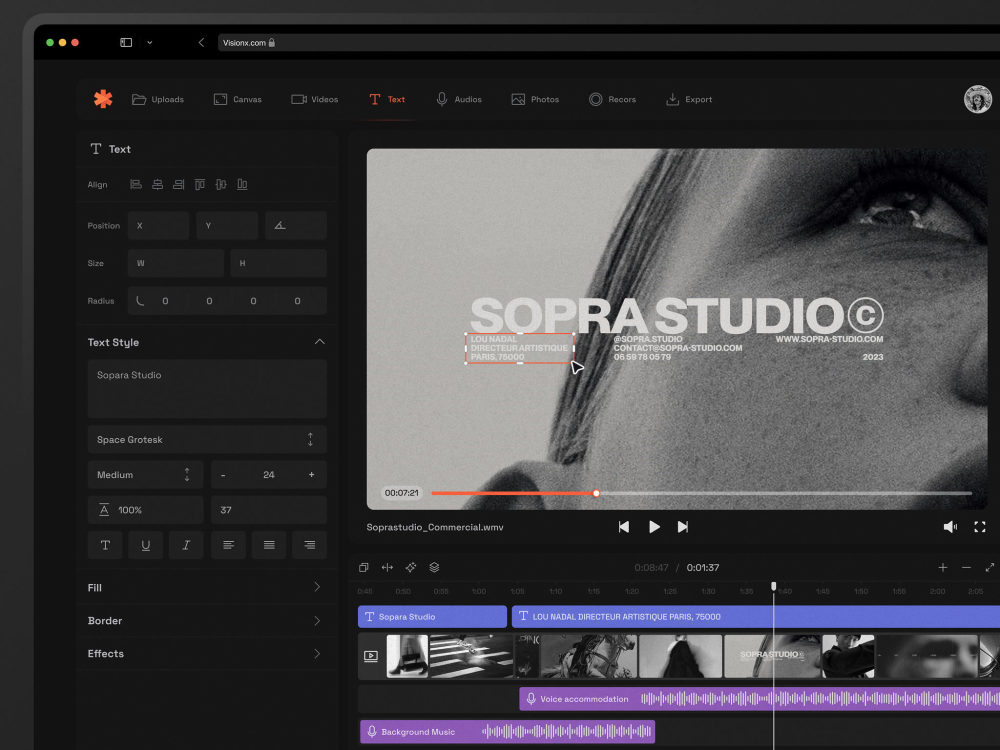Zoom out the timeline with minus

click(966, 568)
